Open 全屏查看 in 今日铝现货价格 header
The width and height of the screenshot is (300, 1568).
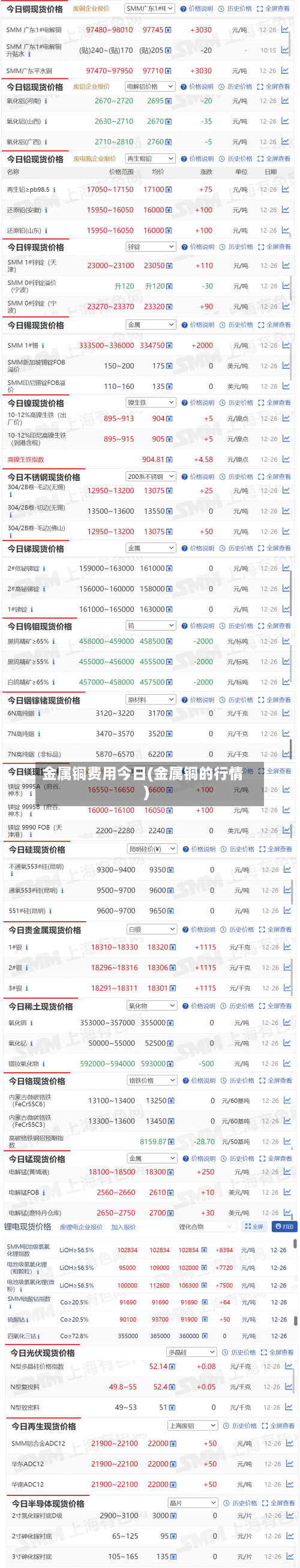pos(274,87)
